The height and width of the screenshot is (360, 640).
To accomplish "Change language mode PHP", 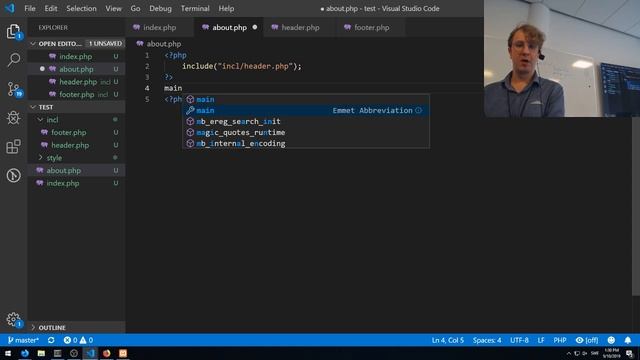I will tap(560, 340).
